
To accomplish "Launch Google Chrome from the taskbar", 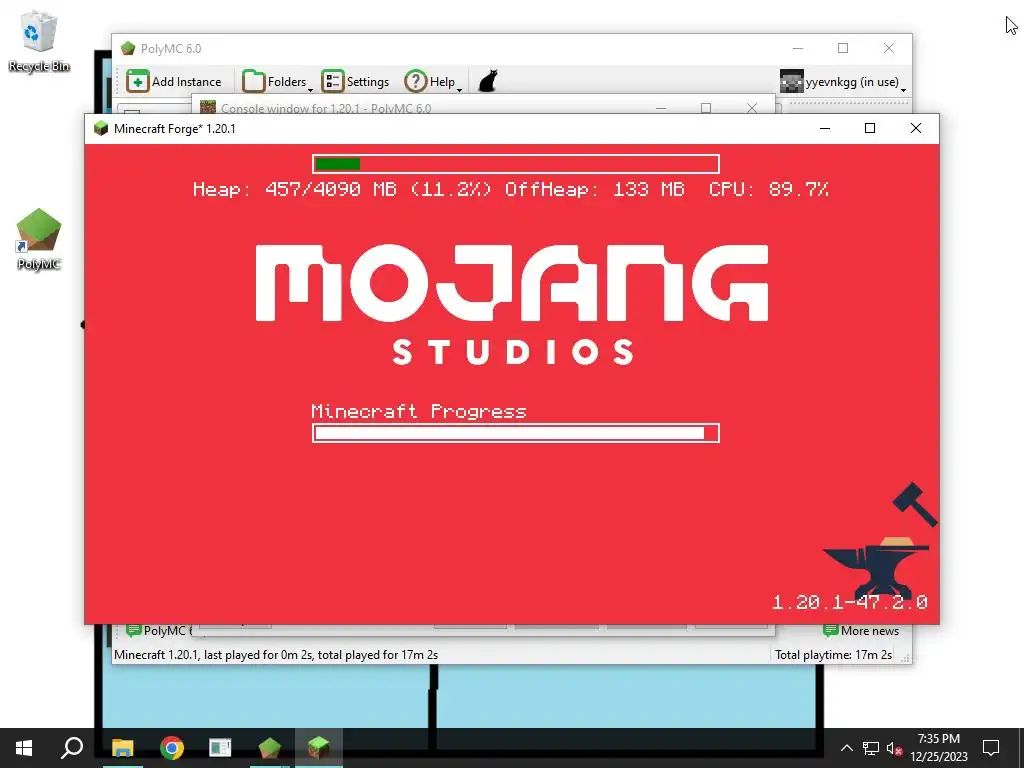I will click(x=172, y=748).
